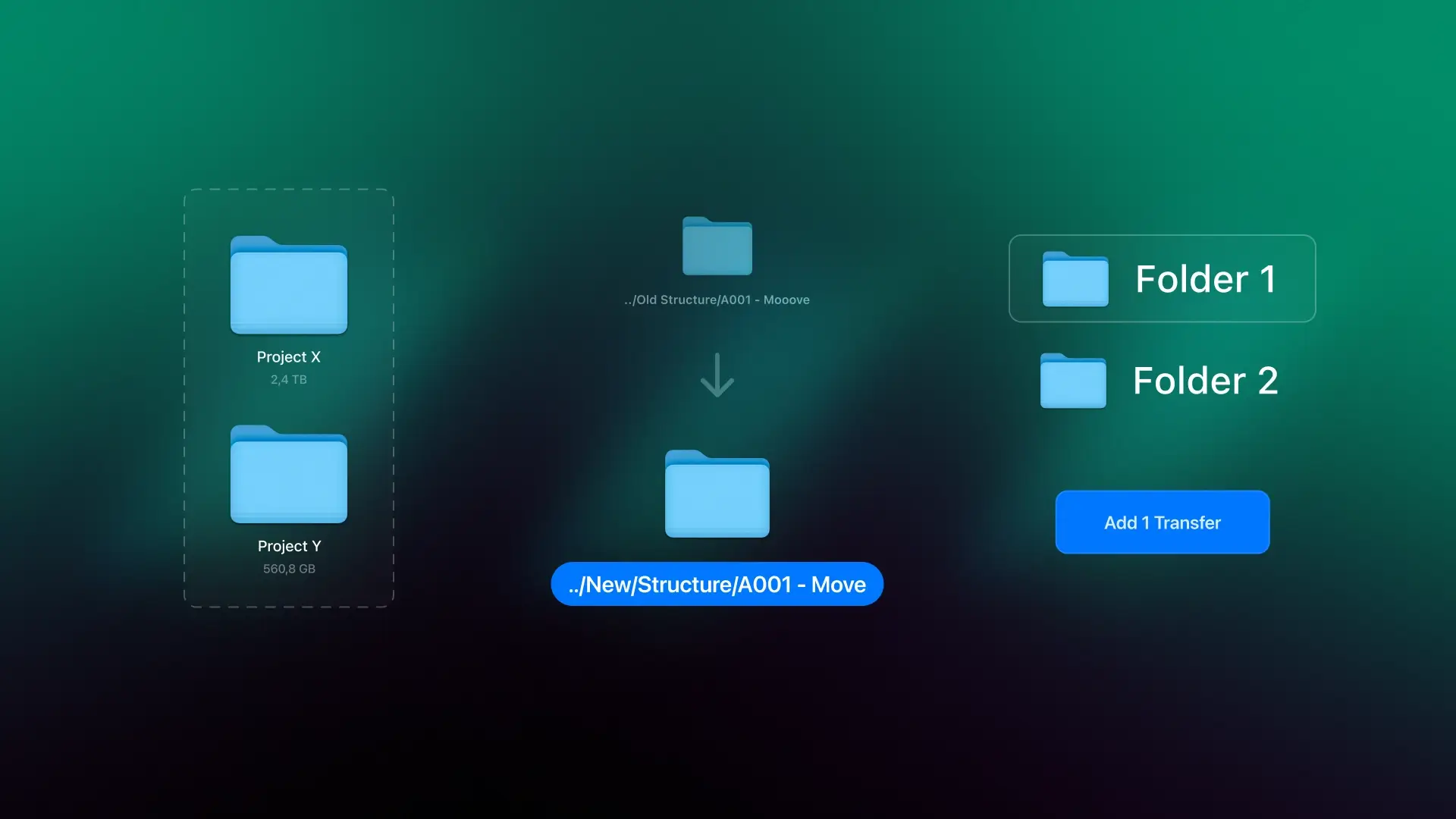Select the Project Y folder icon

tap(289, 474)
